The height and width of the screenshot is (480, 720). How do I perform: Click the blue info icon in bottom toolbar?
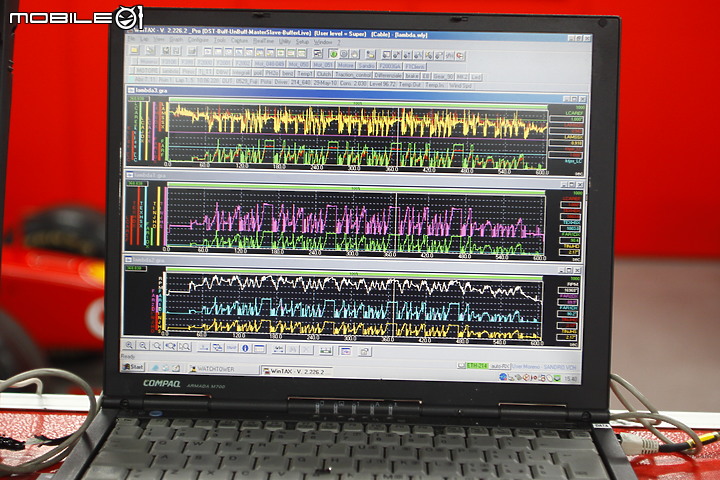[245, 348]
